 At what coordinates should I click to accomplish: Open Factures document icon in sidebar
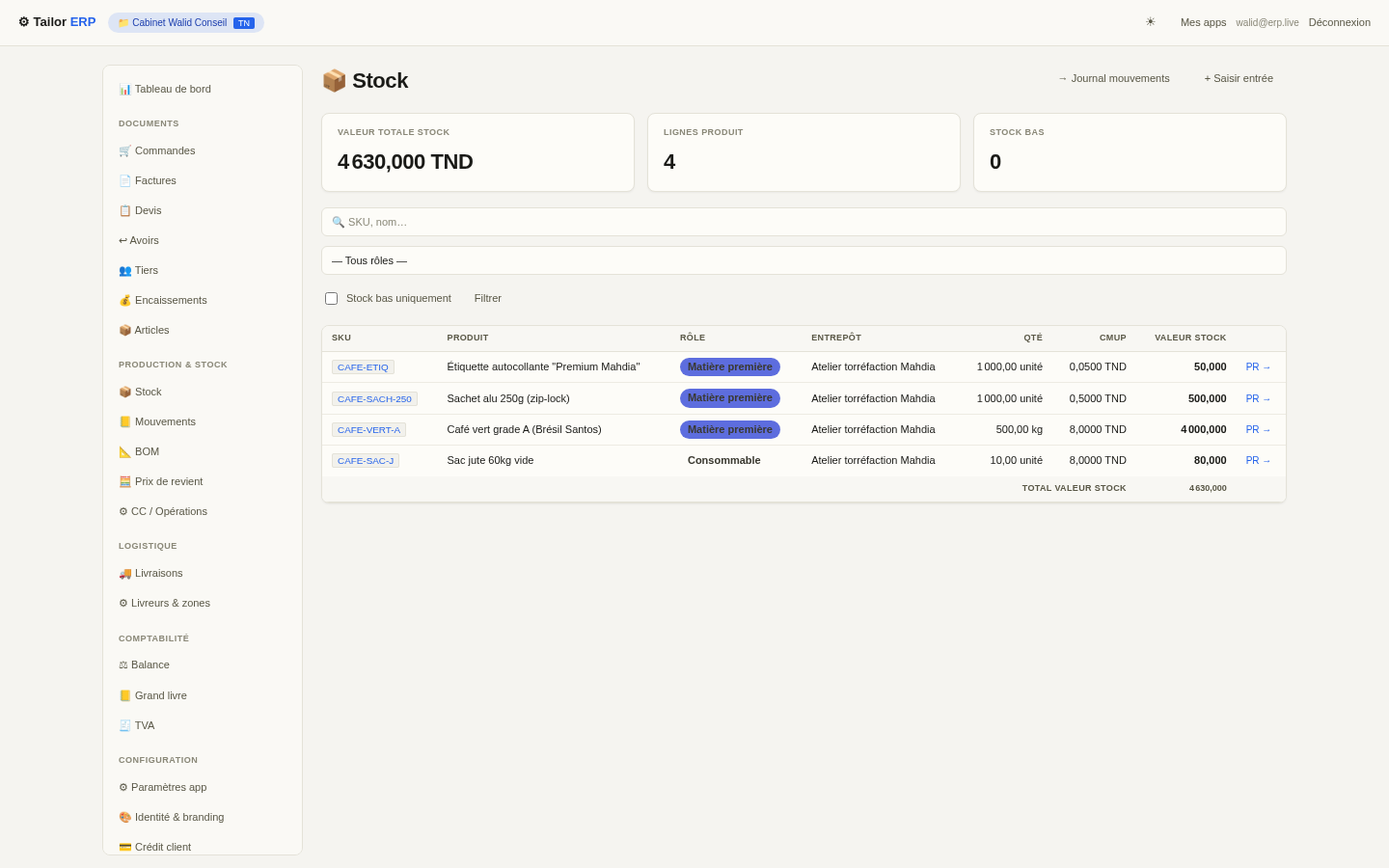point(124,180)
